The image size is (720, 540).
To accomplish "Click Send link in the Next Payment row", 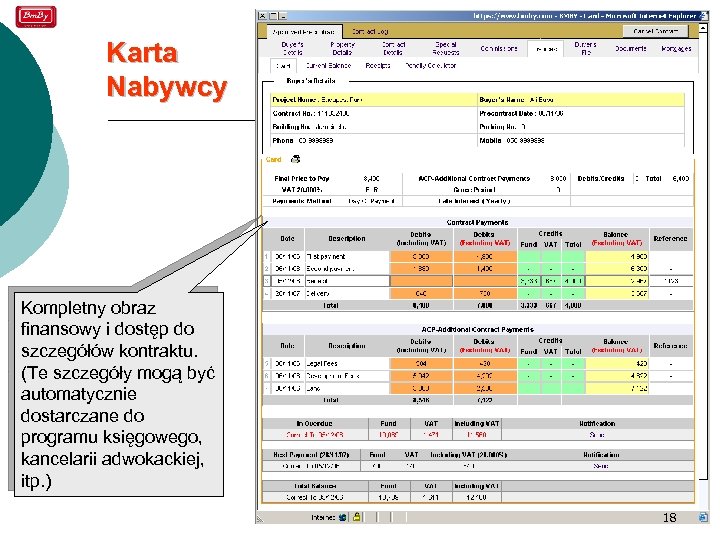I will tap(601, 466).
